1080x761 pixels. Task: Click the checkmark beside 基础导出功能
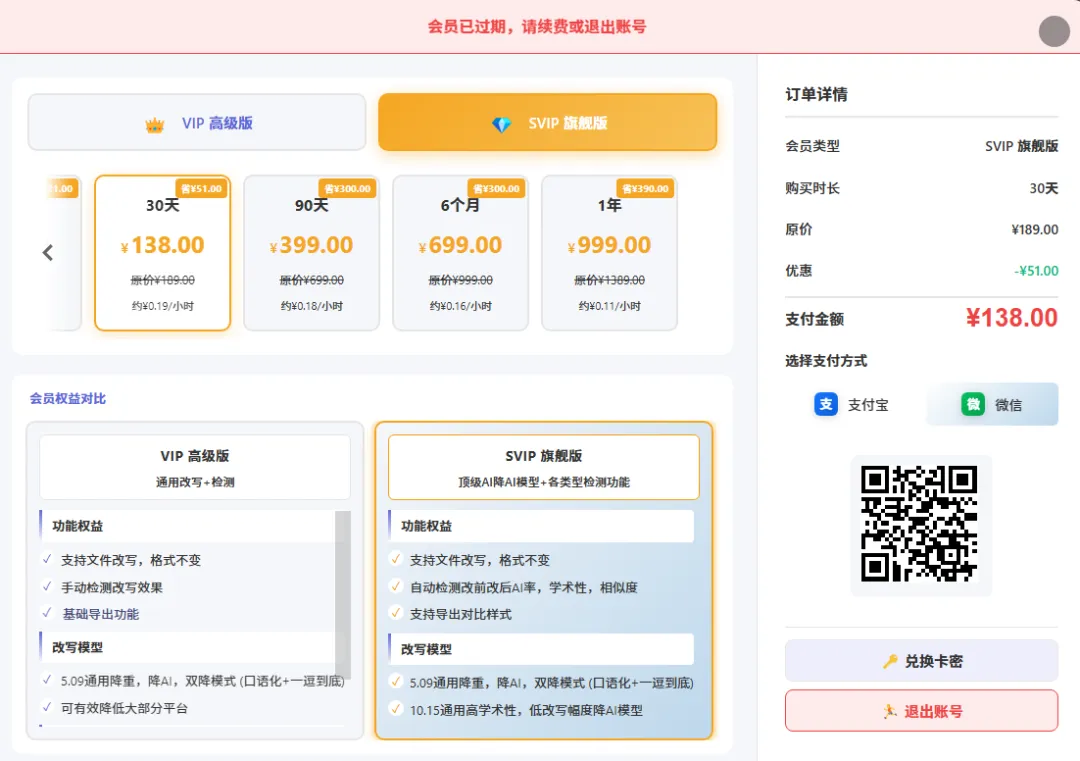[x=47, y=613]
